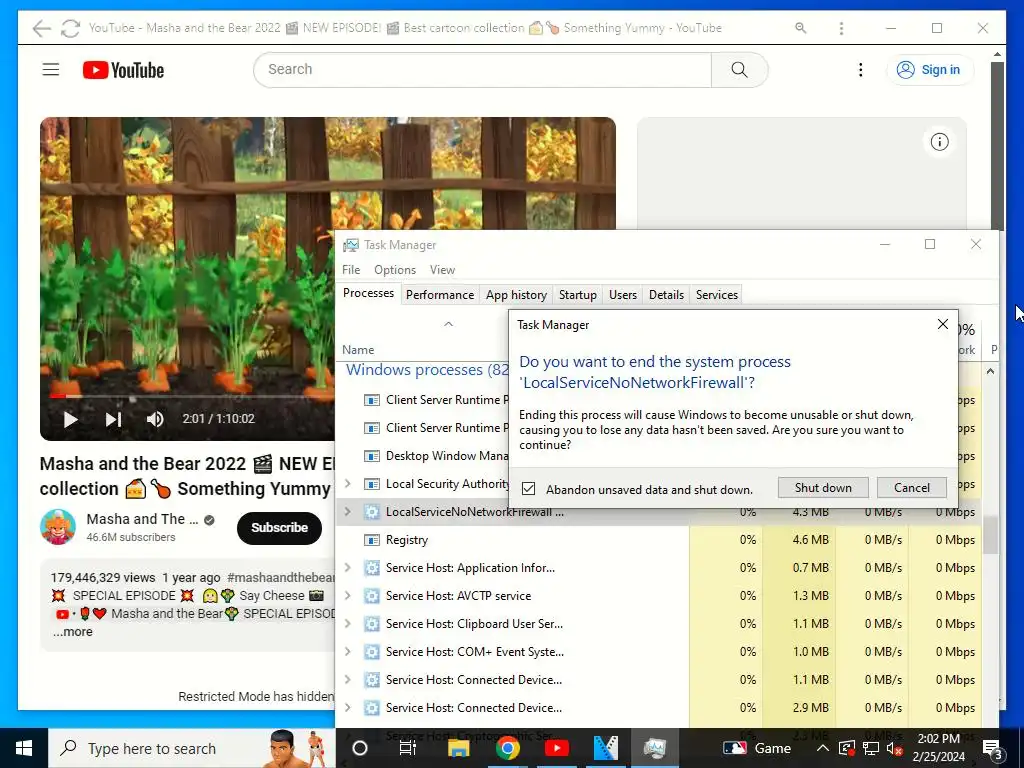The width and height of the screenshot is (1024, 768).
Task: Open the Game news widget on taskbar
Action: (758, 748)
